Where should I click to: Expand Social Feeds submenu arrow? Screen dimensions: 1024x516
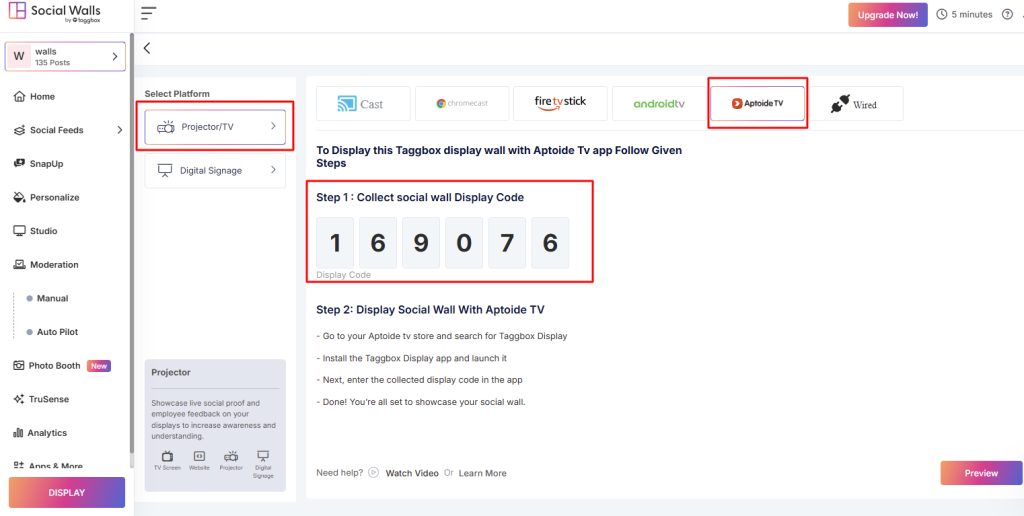(120, 130)
